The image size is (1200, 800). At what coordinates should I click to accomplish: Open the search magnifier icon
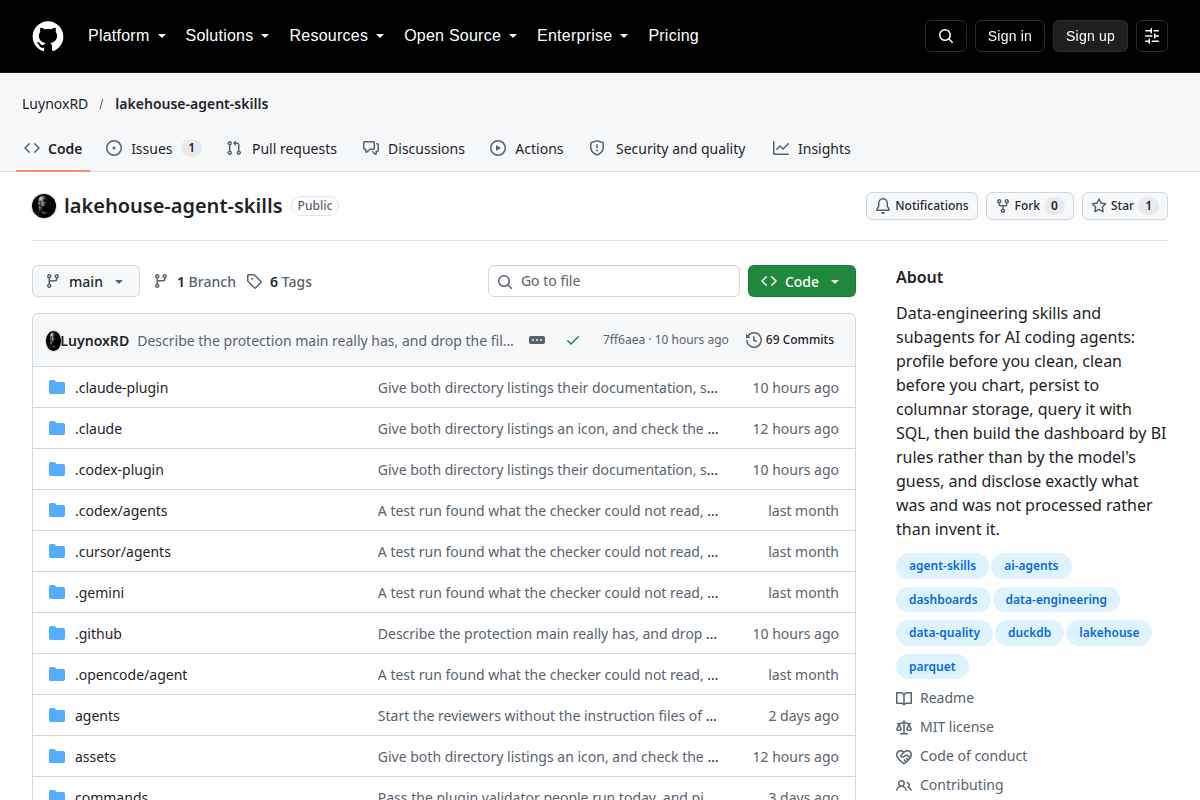coord(946,36)
